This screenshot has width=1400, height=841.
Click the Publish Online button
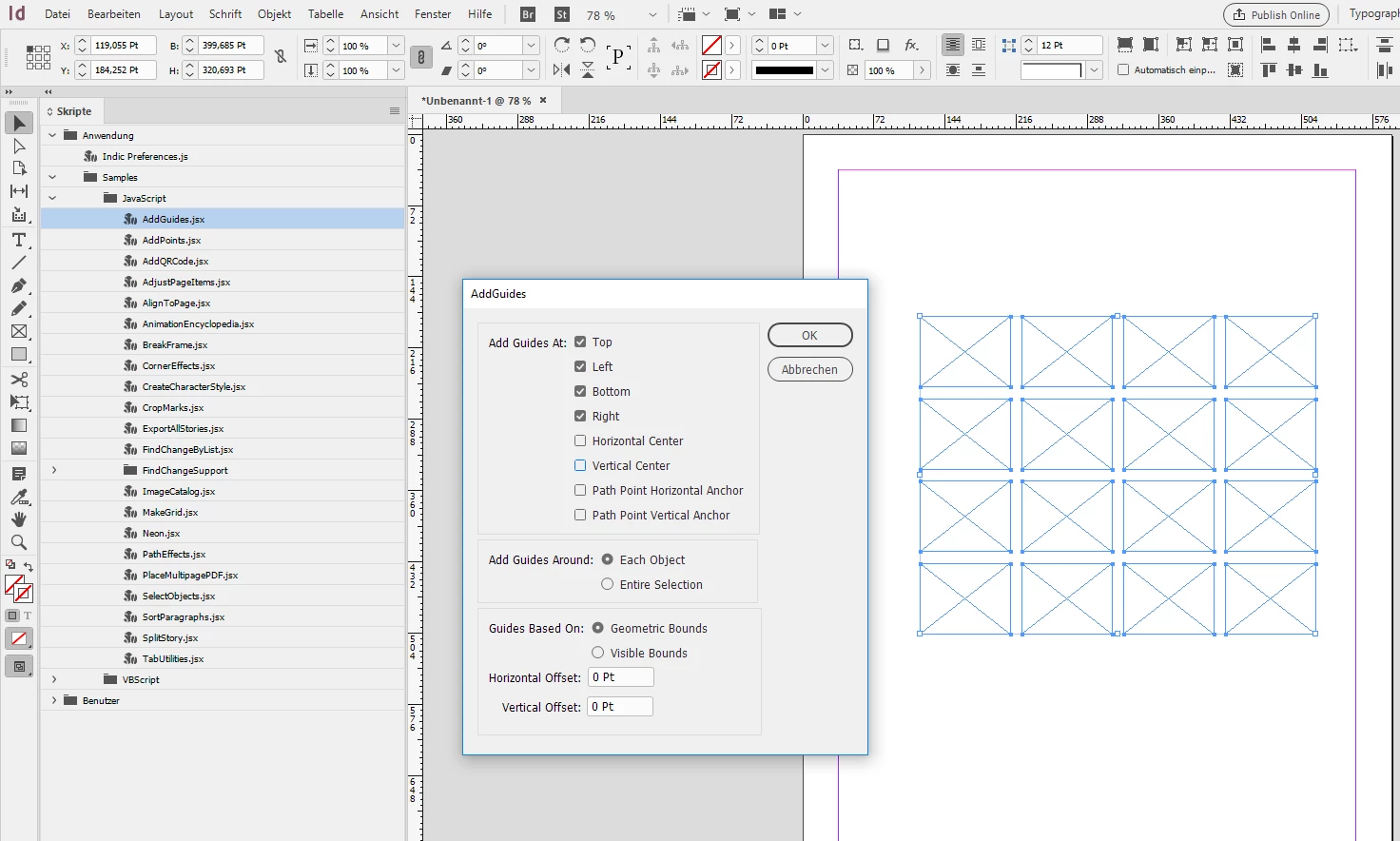click(1276, 14)
